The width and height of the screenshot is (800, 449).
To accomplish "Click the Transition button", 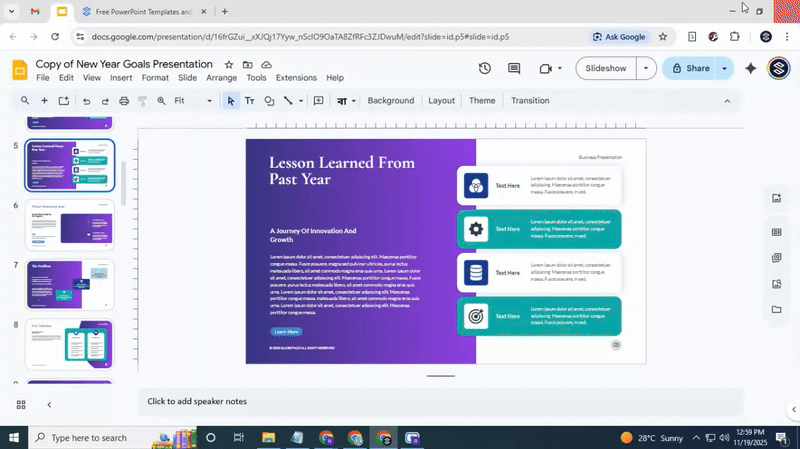I will [530, 101].
